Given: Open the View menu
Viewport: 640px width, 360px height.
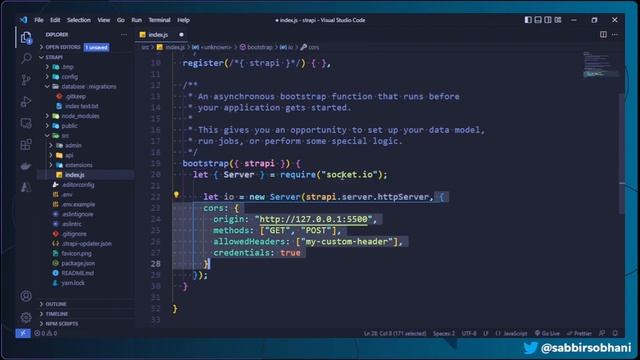Looking at the screenshot, I should pyautogui.click(x=104, y=20).
